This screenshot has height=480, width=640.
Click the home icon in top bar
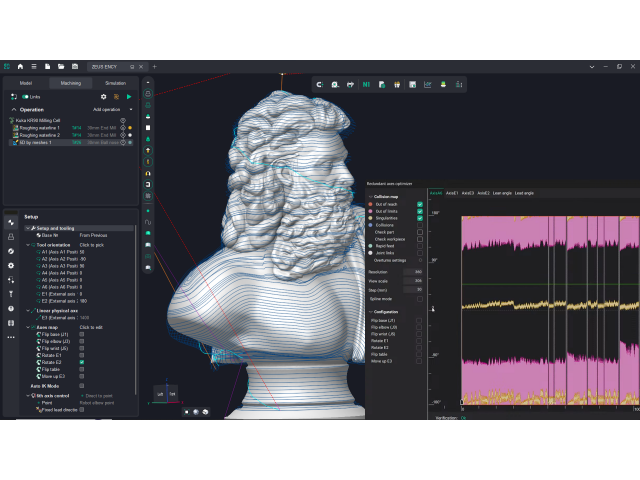click(19, 66)
